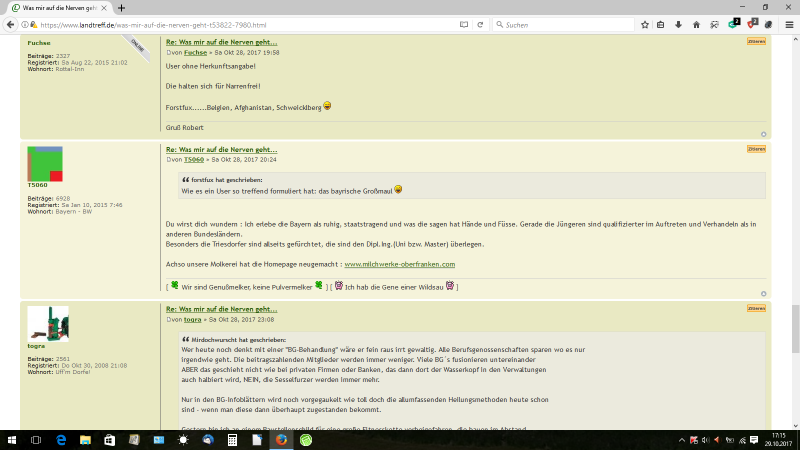The image size is (800, 450).
Task: Open the clock showing 17:15
Action: 779,440
